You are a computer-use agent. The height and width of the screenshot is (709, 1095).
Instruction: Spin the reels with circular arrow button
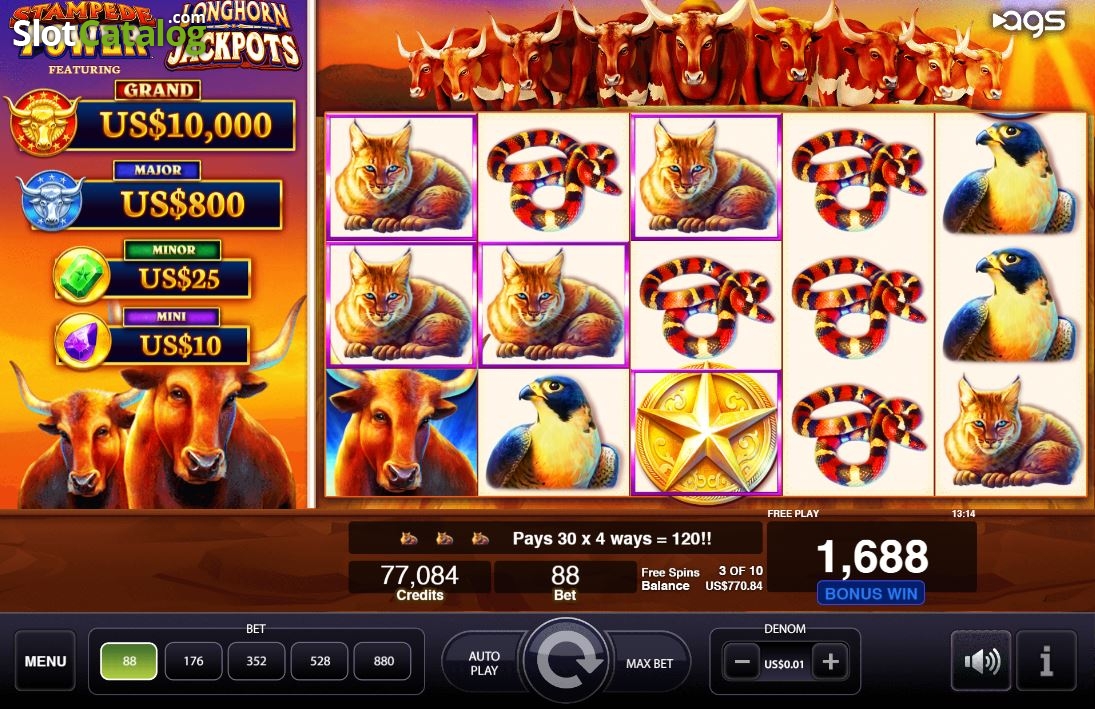pyautogui.click(x=566, y=661)
